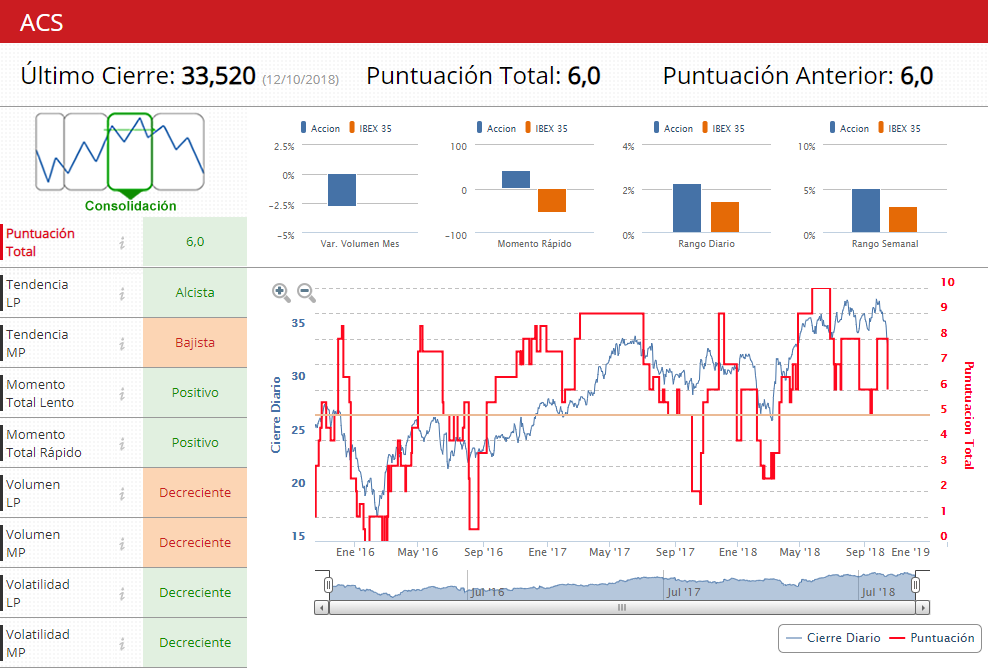Click the Bajista value for Tendencia MP
This screenshot has width=989, height=668.
tap(195, 343)
